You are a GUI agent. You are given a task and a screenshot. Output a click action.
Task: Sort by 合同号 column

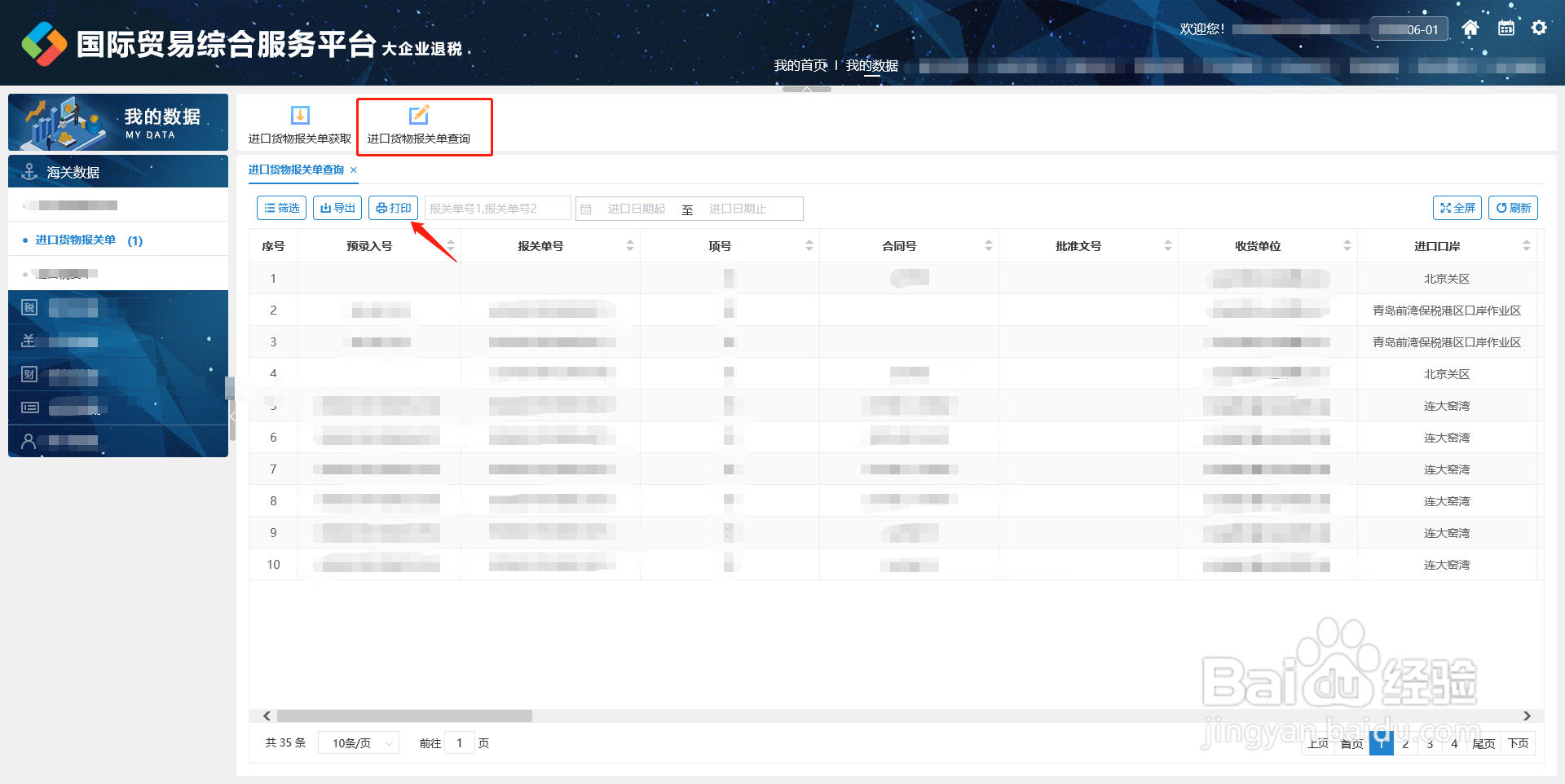pyautogui.click(x=988, y=245)
